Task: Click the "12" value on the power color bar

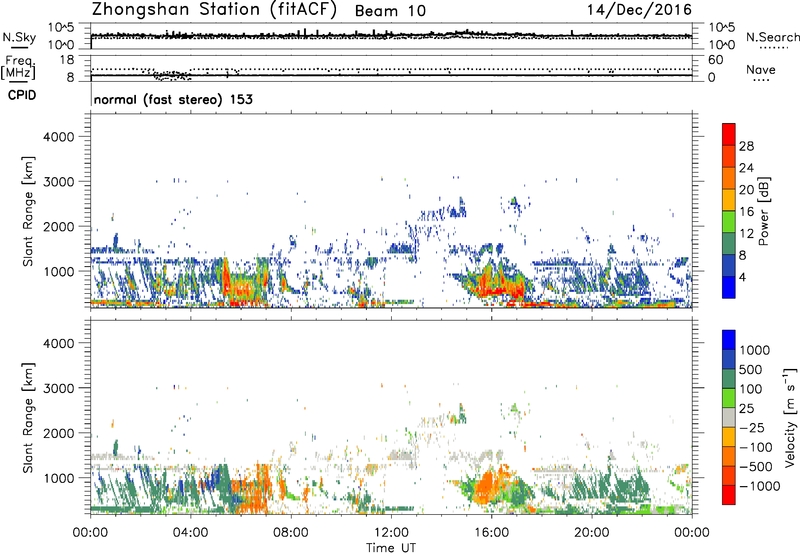Action: coord(746,234)
